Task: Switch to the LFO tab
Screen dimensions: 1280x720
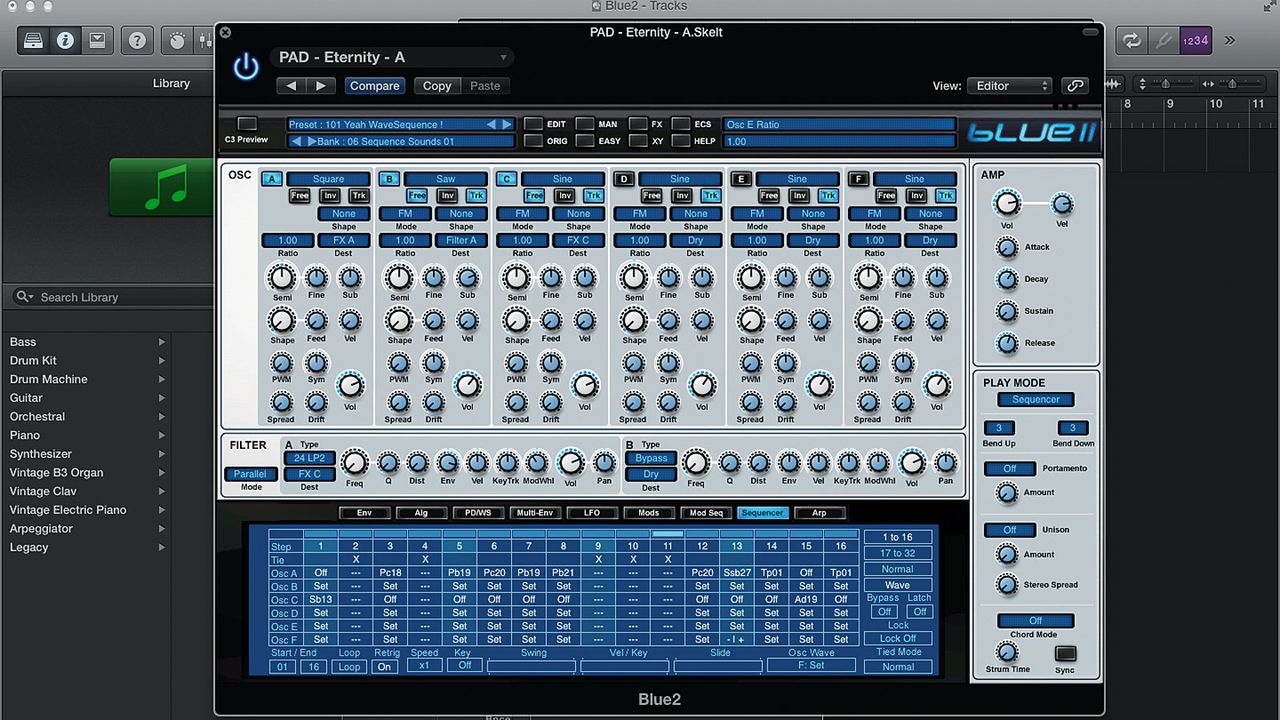Action: point(591,513)
